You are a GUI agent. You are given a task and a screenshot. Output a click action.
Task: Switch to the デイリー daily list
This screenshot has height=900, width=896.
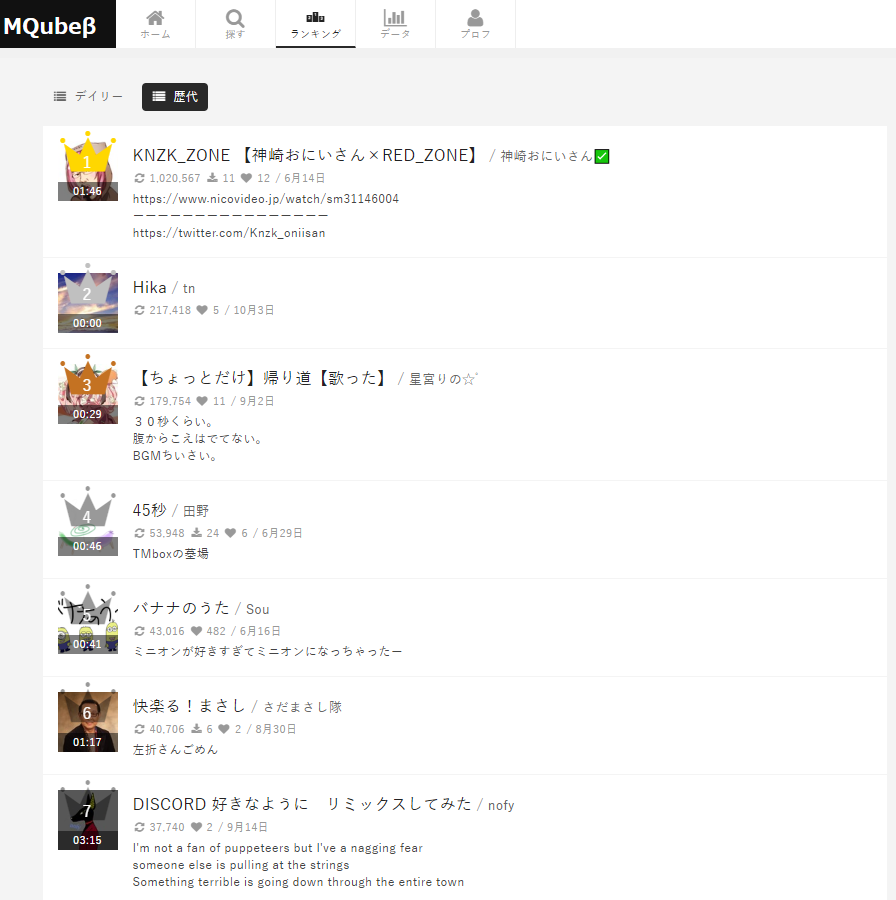pos(88,96)
